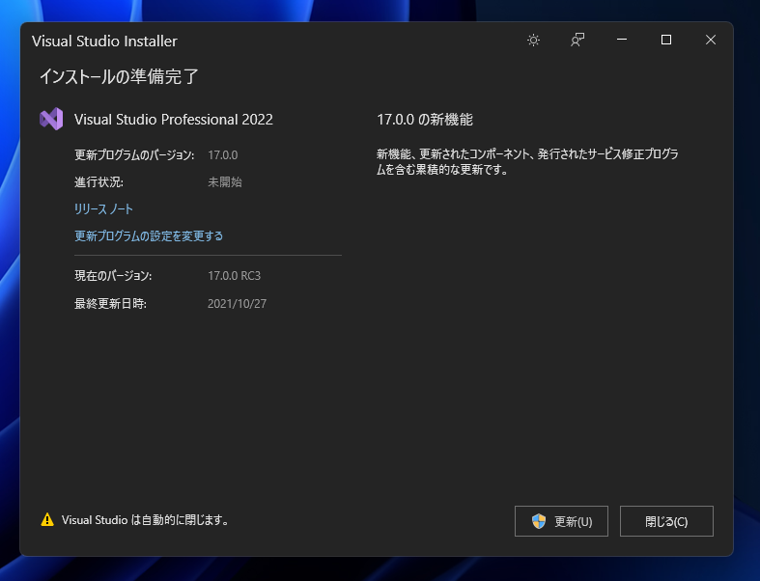The height and width of the screenshot is (581, 760).
Task: Open 更新プログラムの設定を変更する link
Action: click(148, 236)
